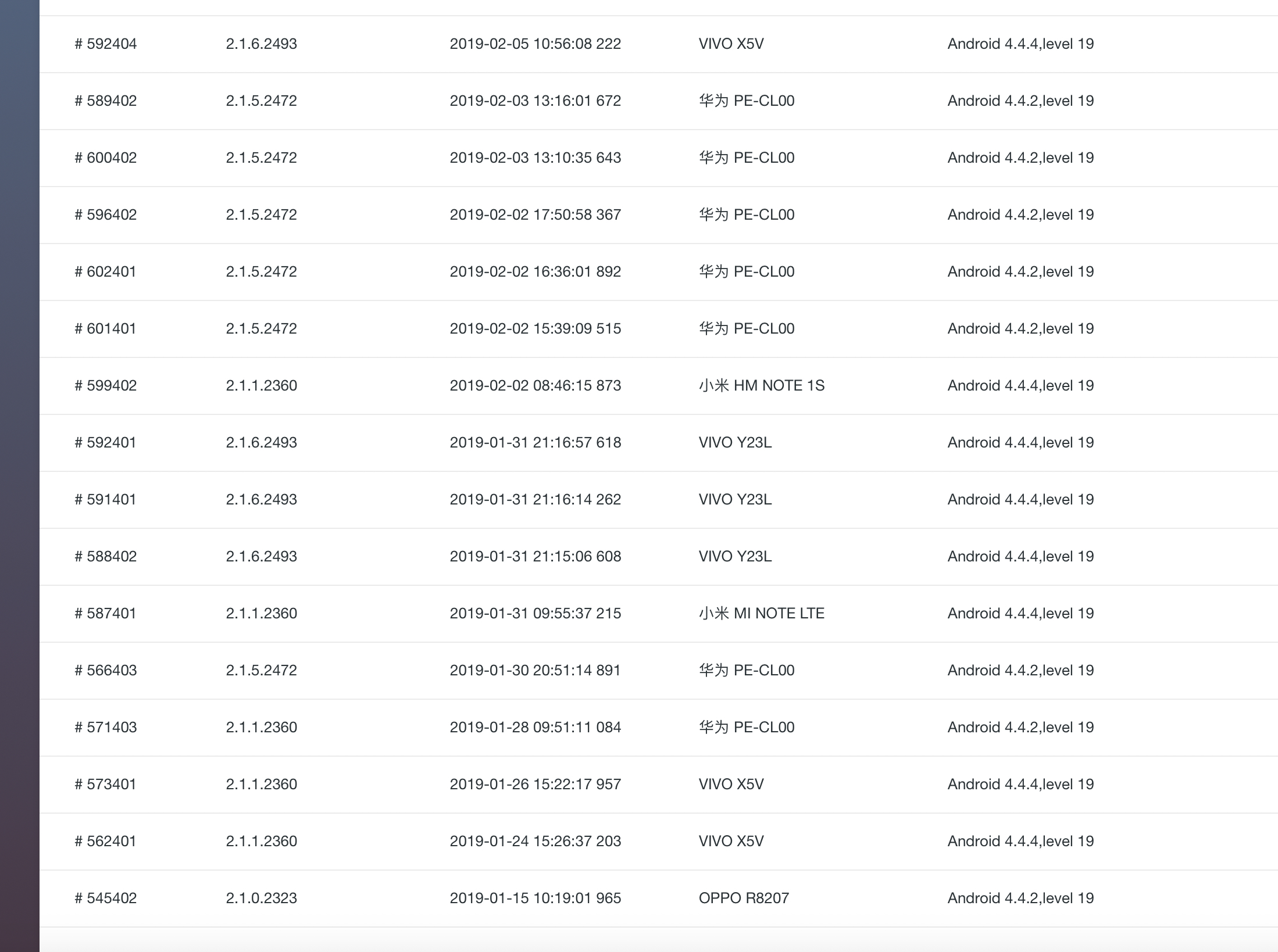This screenshot has width=1278, height=952.
Task: Open entry # 601401 for 华为 PE-CL00
Action: 105,328
